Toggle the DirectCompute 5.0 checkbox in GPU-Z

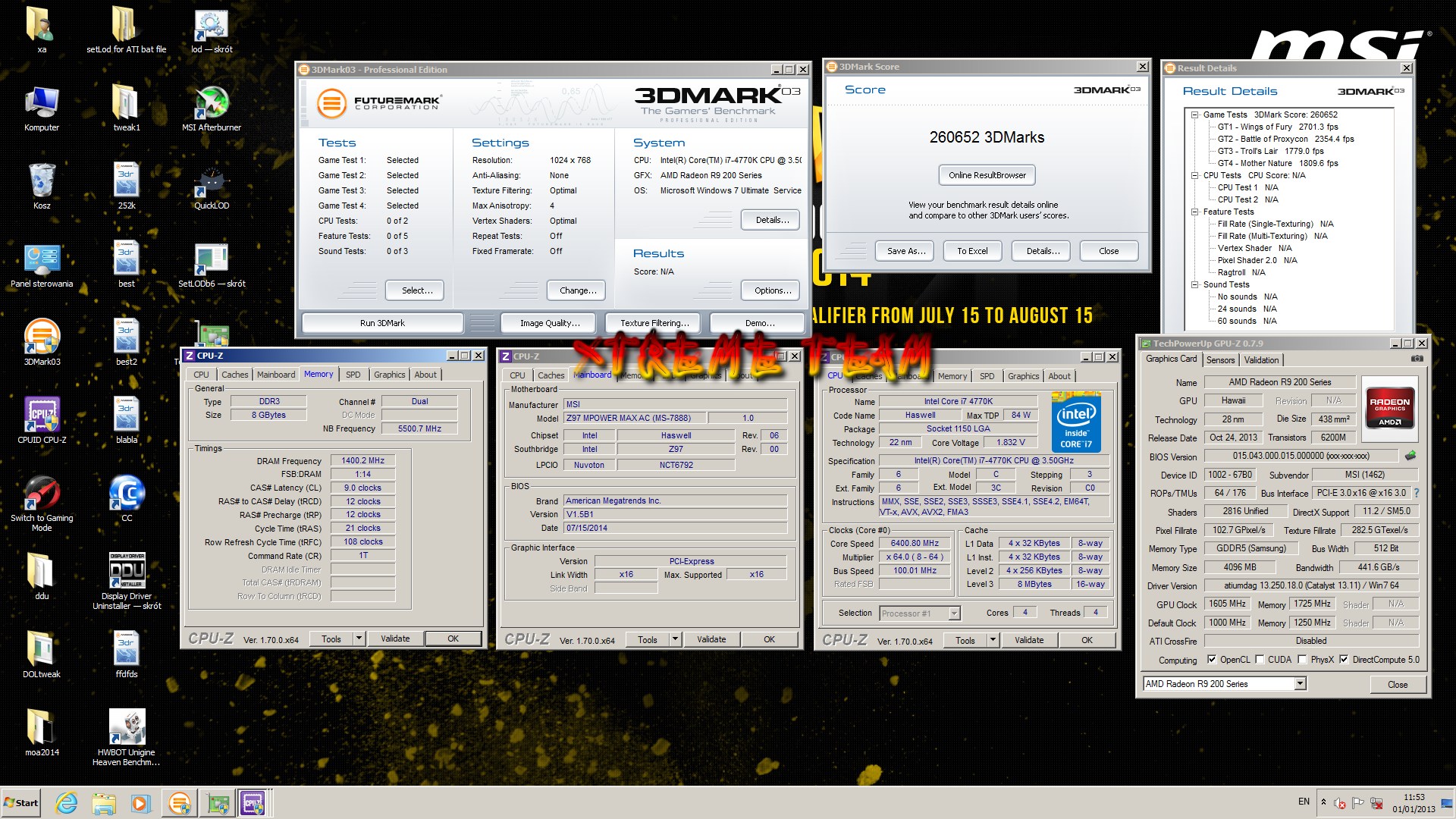point(1345,660)
